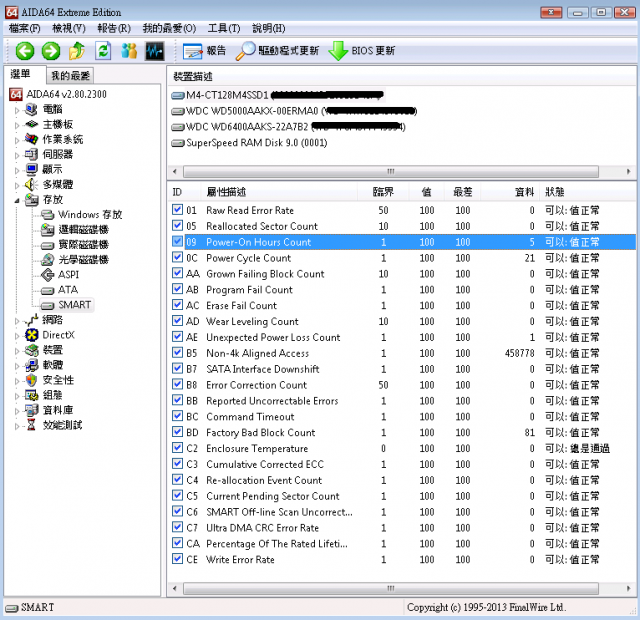Toggle the Write Error Rate checkbox
The height and width of the screenshot is (620, 640).
[x=177, y=559]
